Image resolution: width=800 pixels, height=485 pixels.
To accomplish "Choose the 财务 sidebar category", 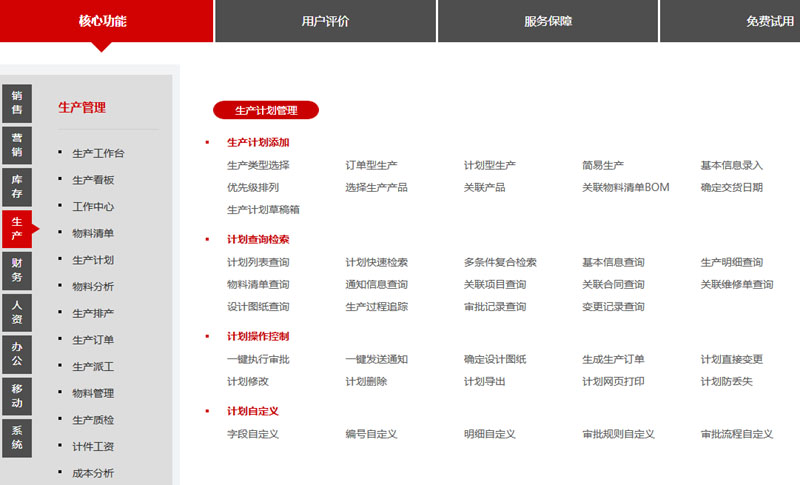I will point(17,270).
